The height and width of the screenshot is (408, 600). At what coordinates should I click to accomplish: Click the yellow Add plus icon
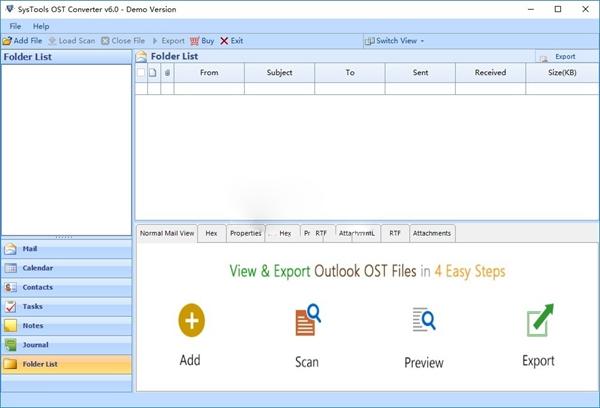(191, 320)
